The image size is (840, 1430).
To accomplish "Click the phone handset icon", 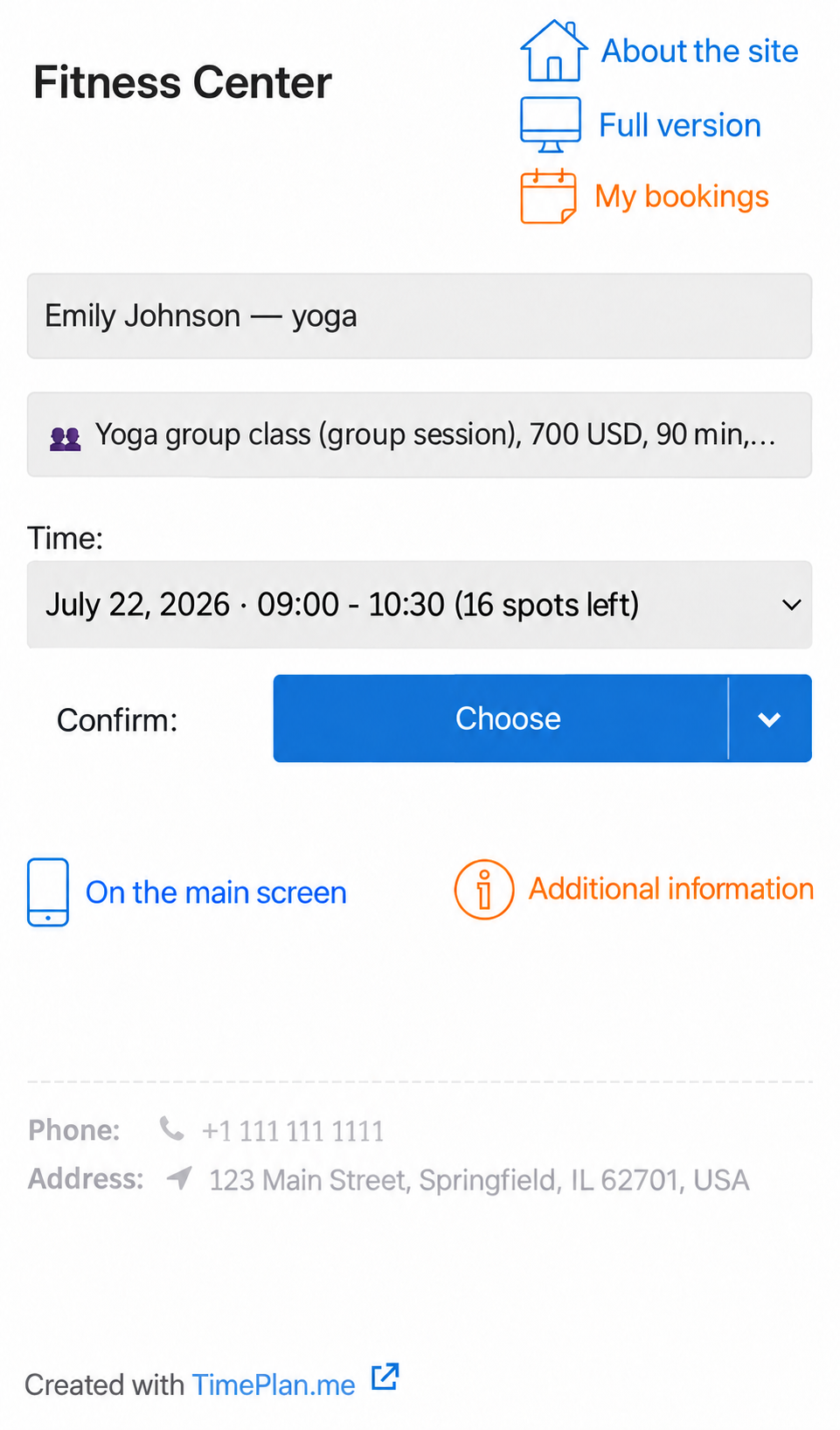I will pyautogui.click(x=172, y=1129).
